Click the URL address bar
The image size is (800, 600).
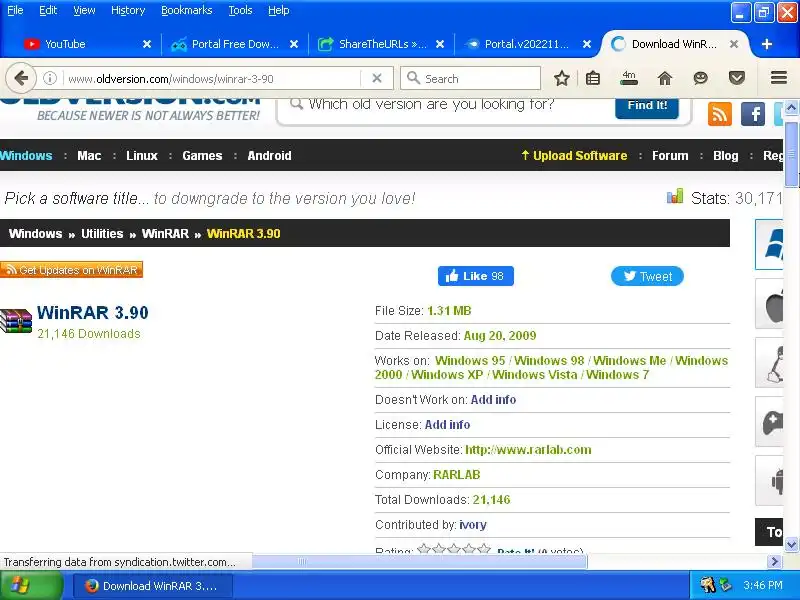click(x=212, y=79)
